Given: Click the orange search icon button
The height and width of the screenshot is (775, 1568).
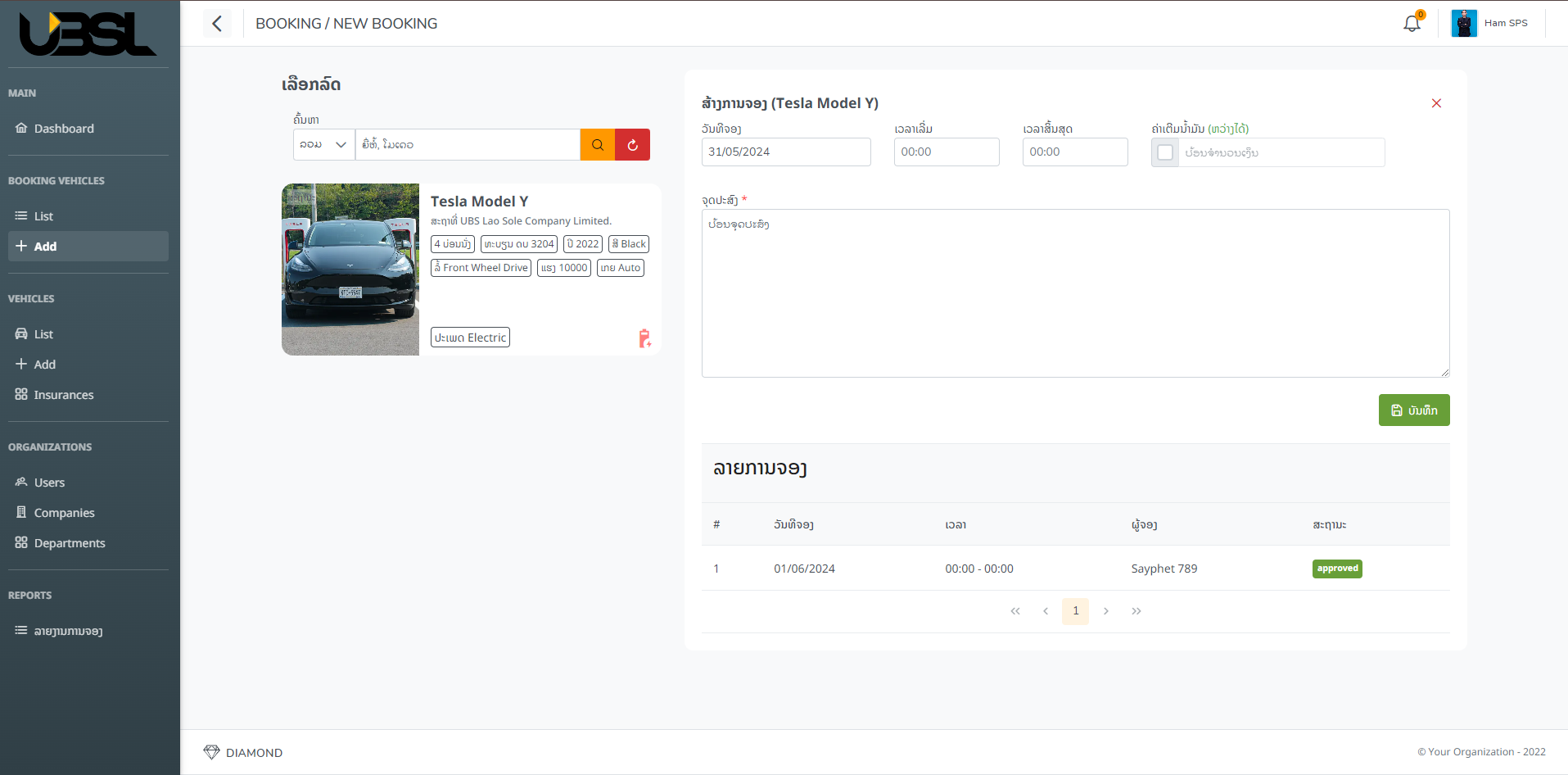Looking at the screenshot, I should coord(598,145).
